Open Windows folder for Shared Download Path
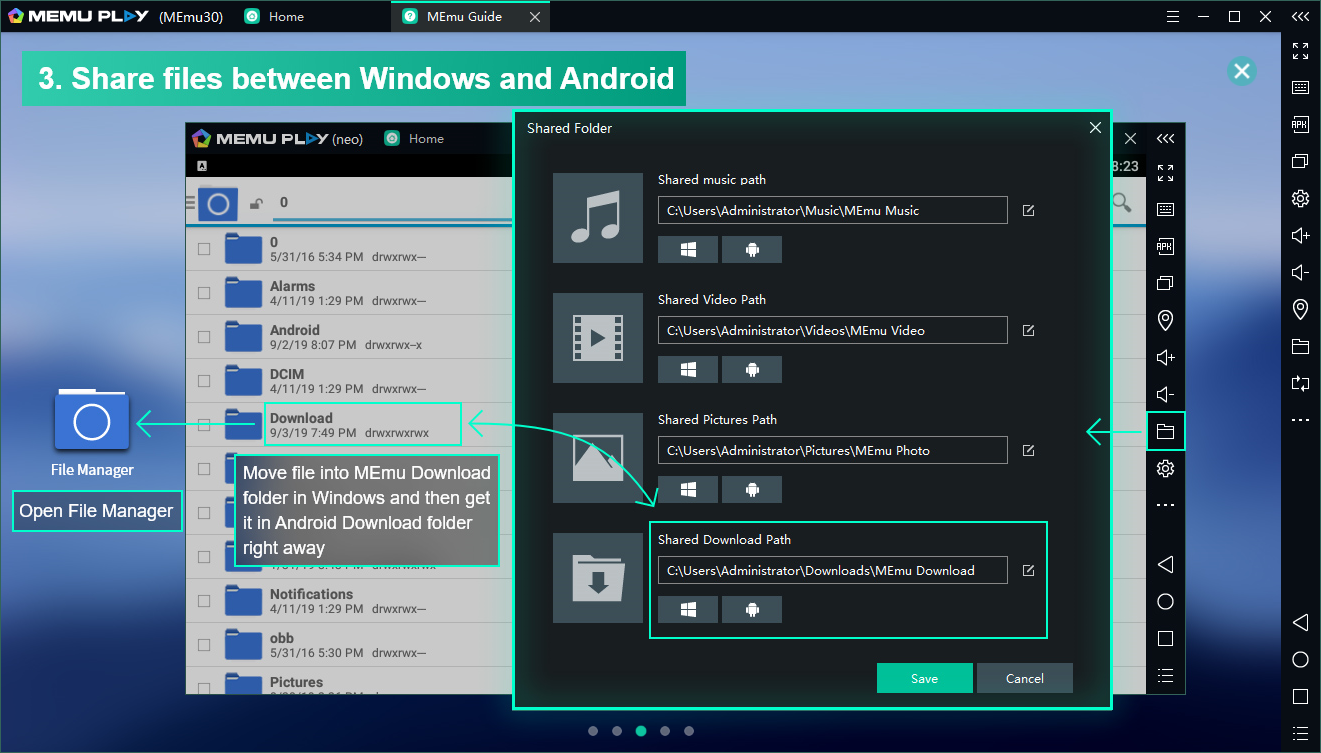This screenshot has height=753, width=1321. [687, 610]
